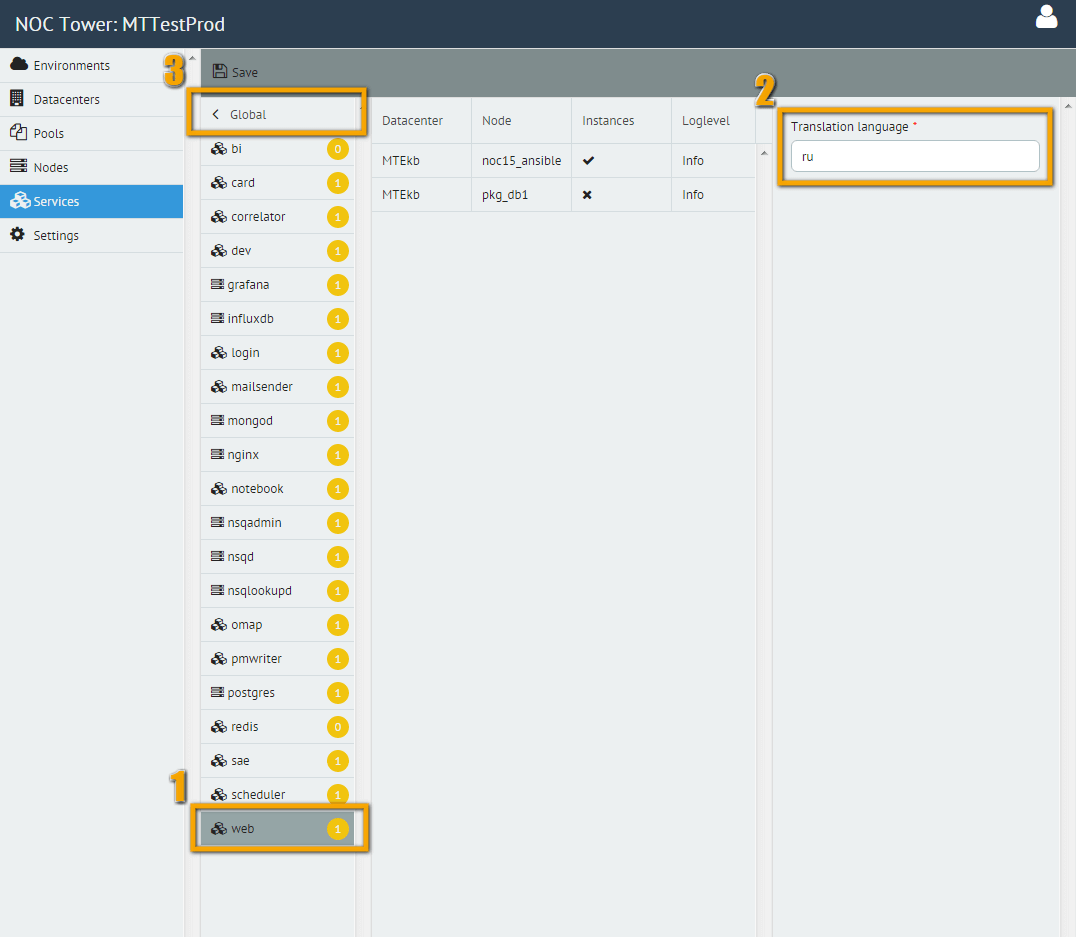
Task: Select the Services menu item
Action: (x=92, y=201)
